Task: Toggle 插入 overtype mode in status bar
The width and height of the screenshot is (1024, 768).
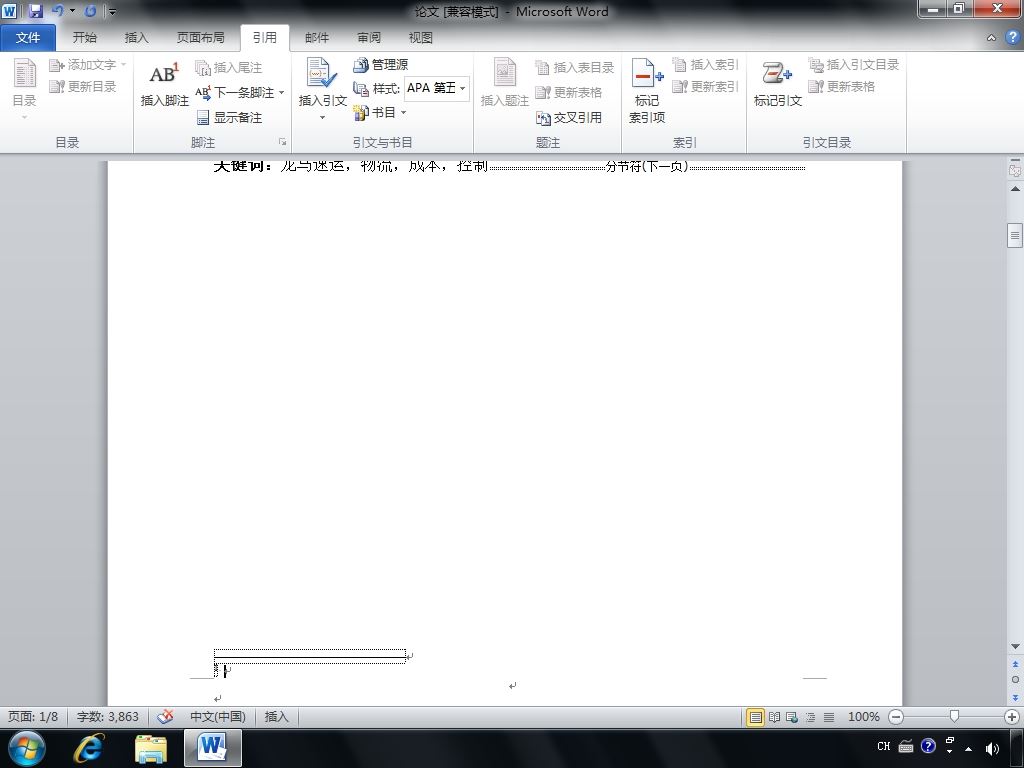Action: pyautogui.click(x=276, y=716)
